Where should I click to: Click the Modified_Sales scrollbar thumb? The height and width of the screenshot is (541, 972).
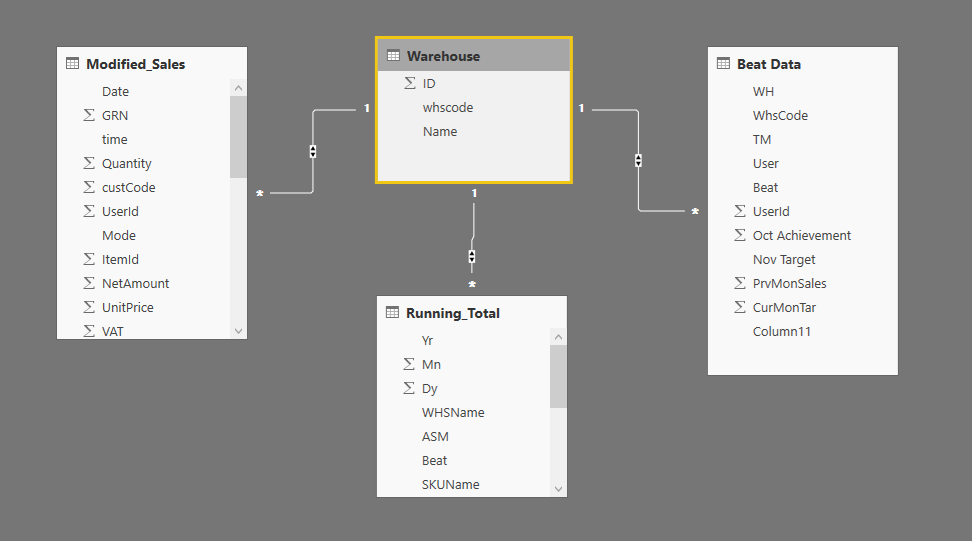click(x=239, y=138)
